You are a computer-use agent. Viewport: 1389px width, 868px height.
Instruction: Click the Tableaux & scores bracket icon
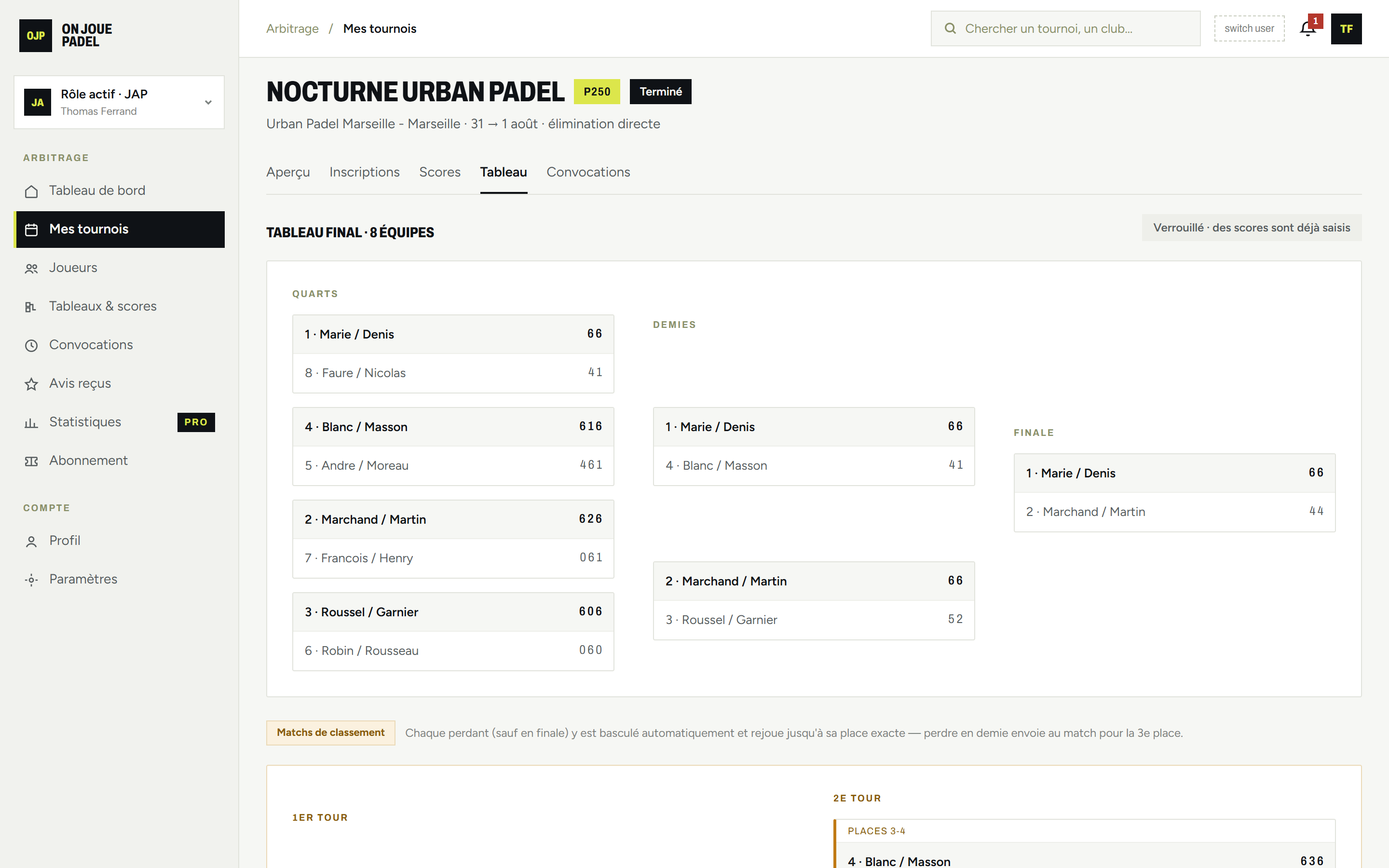(31, 307)
